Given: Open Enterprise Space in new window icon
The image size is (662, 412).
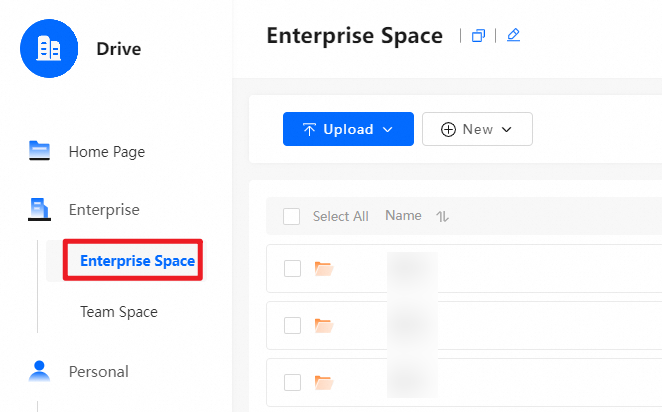Looking at the screenshot, I should (x=478, y=36).
